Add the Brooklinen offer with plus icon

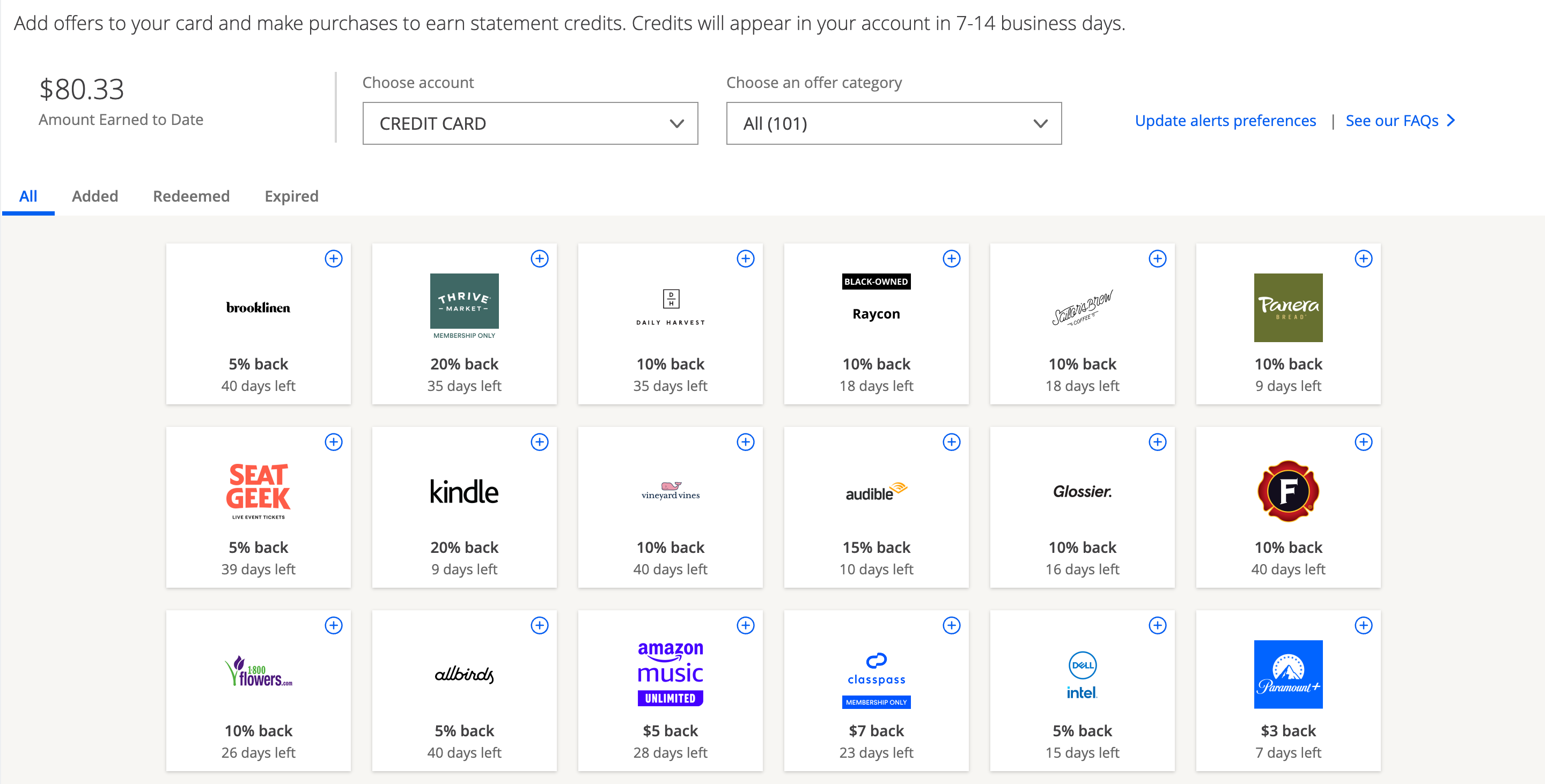tap(334, 258)
